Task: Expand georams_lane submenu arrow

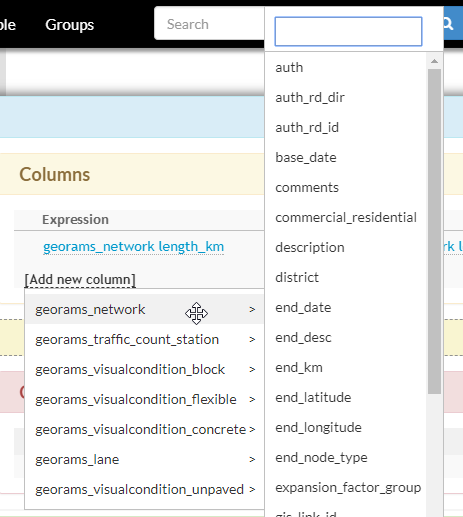Action: tap(252, 460)
